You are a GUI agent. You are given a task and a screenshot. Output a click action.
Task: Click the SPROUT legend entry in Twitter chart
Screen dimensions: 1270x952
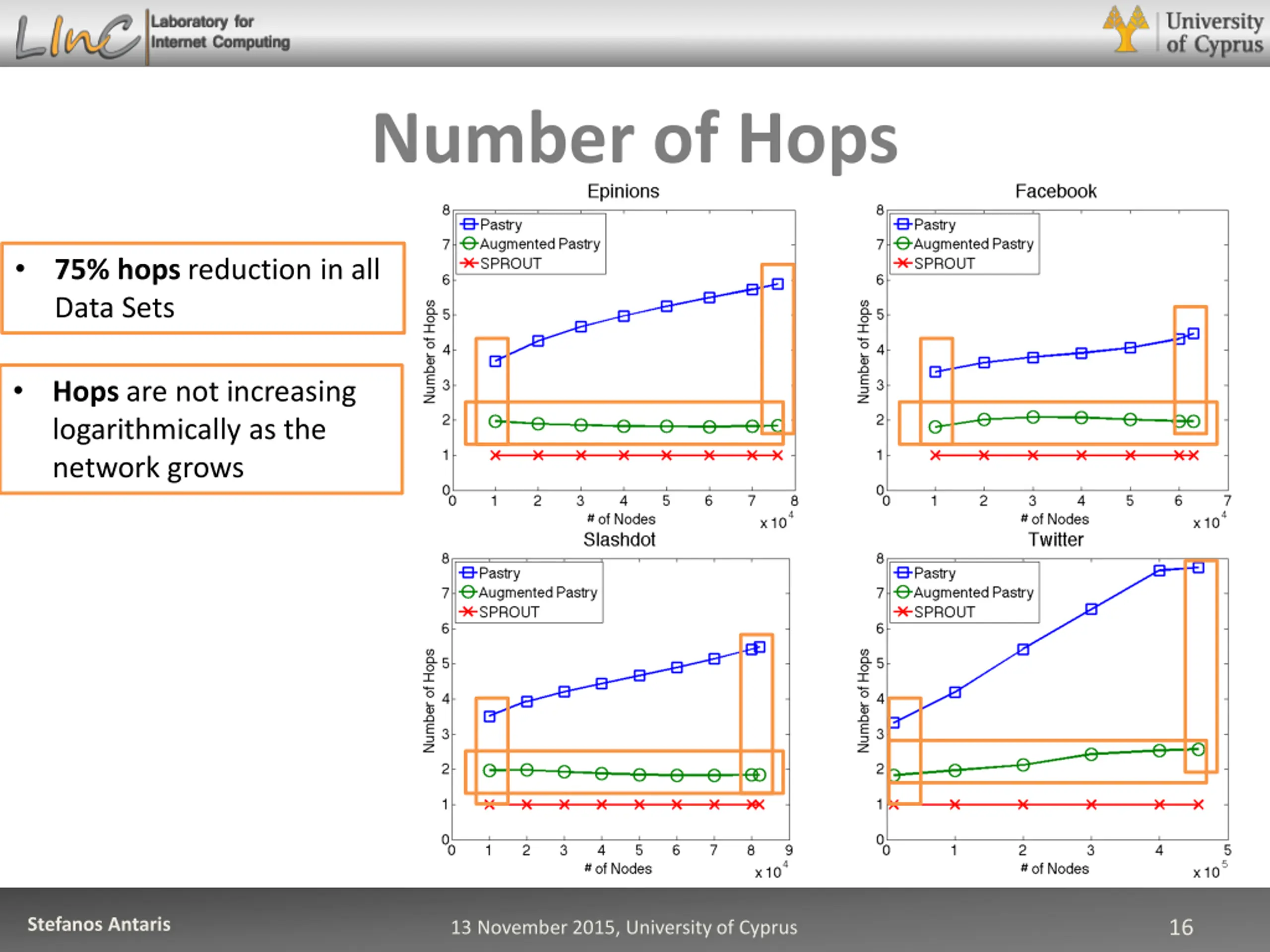[x=935, y=612]
